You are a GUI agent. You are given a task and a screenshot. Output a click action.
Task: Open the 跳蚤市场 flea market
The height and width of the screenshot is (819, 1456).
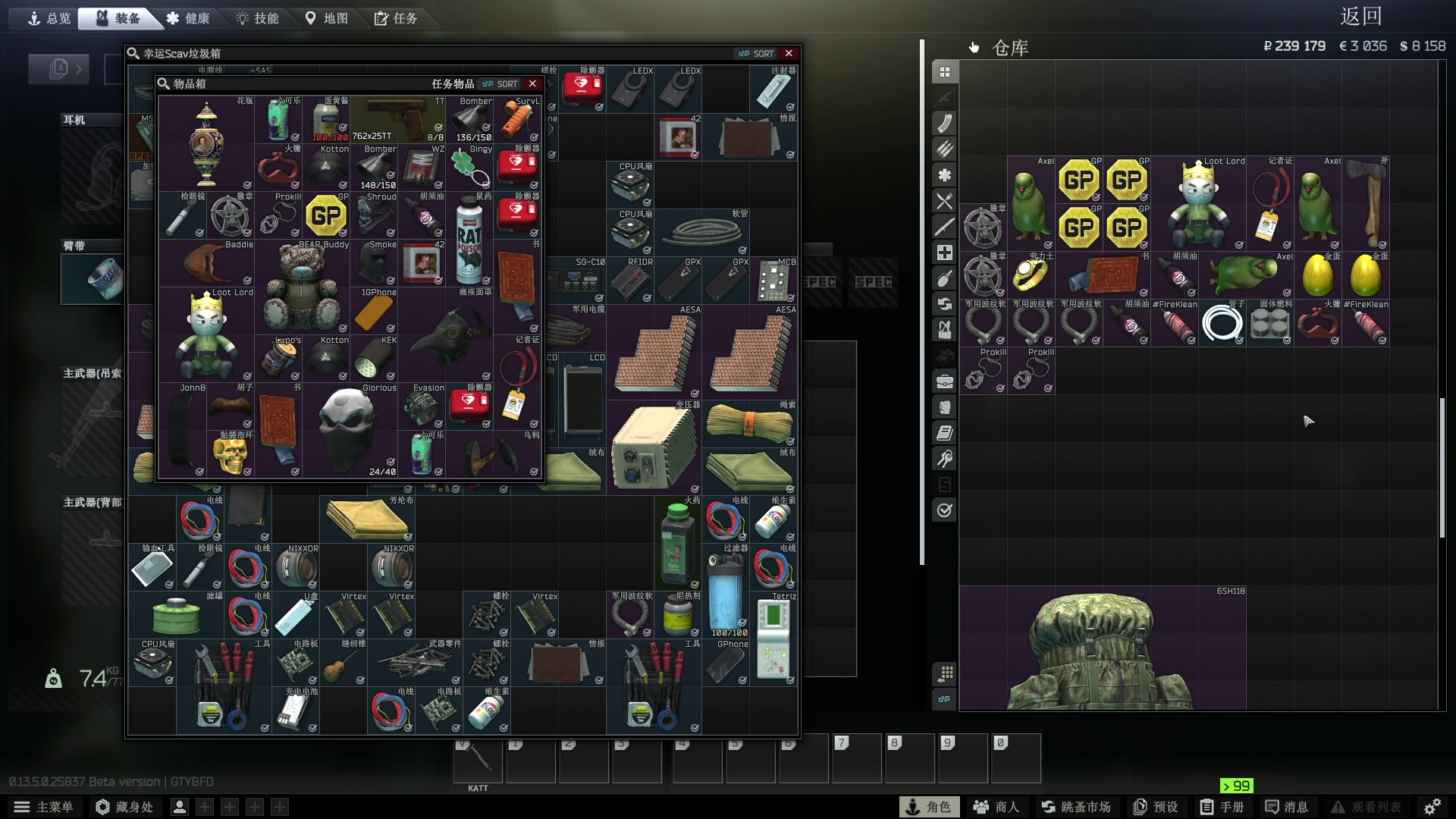click(1076, 807)
